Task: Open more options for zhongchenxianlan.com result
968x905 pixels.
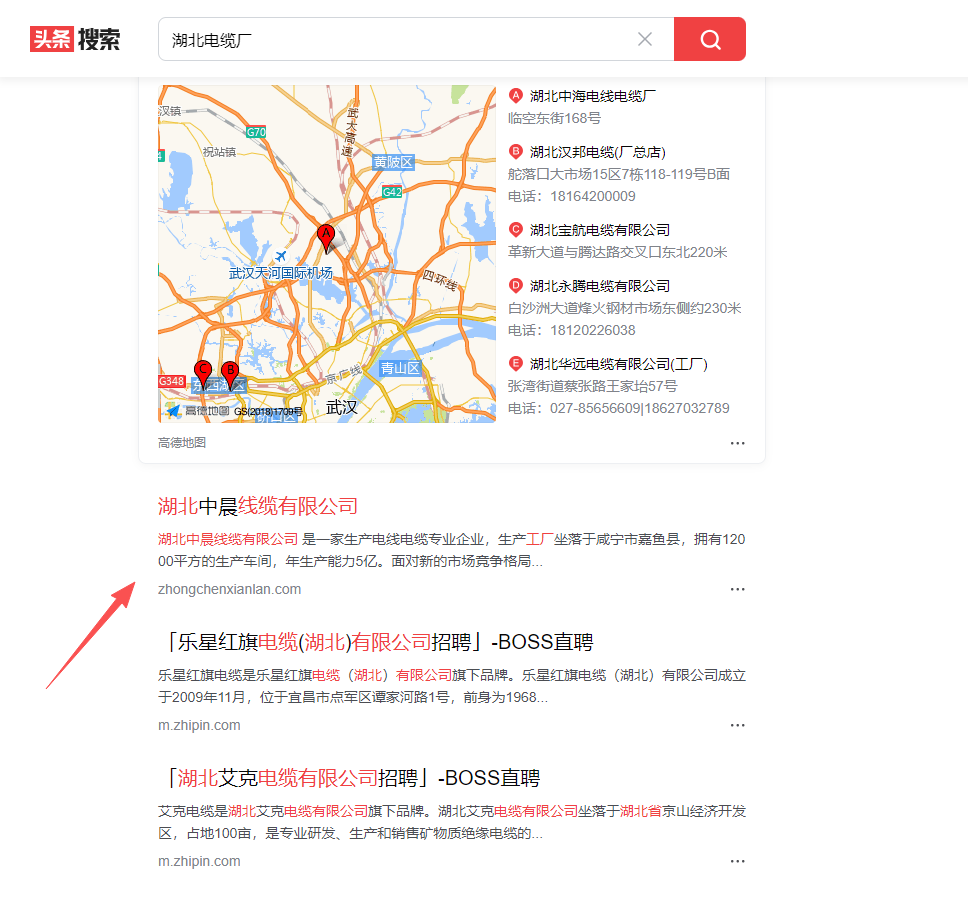Action: click(737, 589)
